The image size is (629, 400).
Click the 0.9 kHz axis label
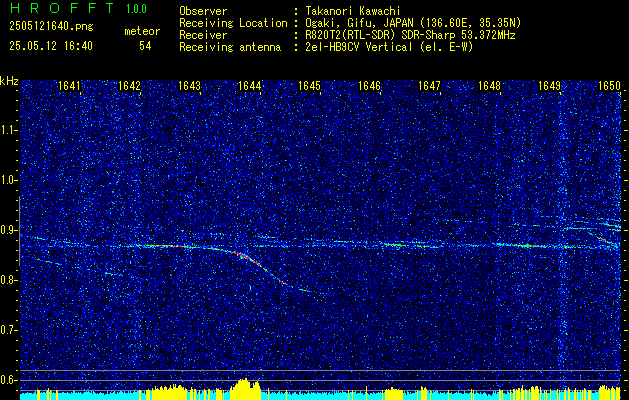[x=8, y=230]
